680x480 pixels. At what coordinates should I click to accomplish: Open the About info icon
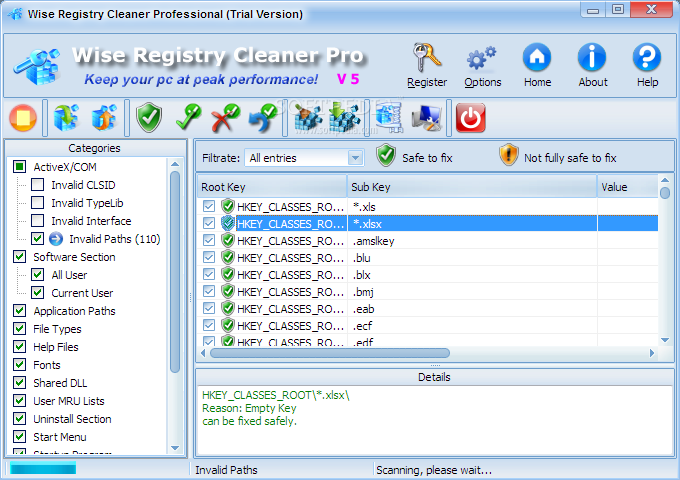pyautogui.click(x=592, y=57)
